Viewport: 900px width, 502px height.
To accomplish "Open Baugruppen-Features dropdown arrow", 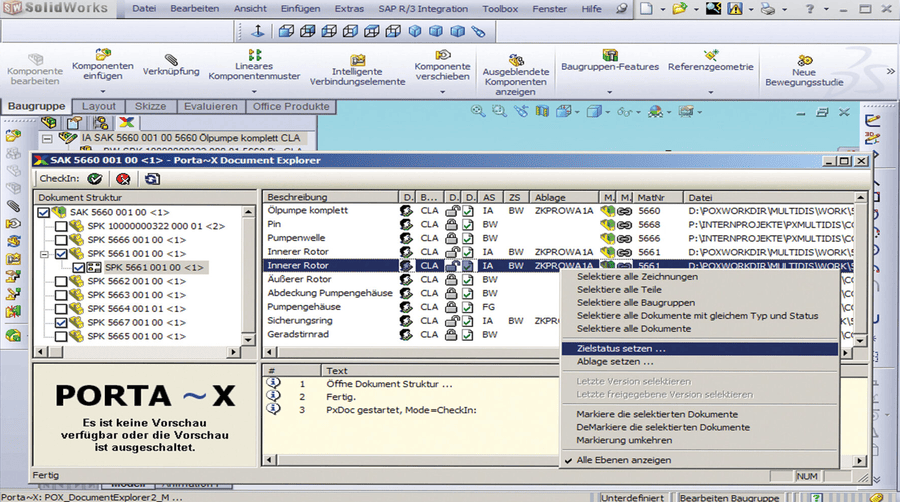I will click(x=610, y=92).
